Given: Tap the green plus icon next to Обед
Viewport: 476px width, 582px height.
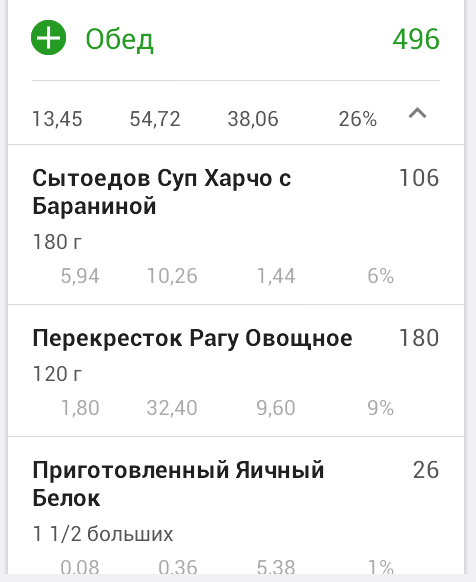Looking at the screenshot, I should tap(48, 37).
